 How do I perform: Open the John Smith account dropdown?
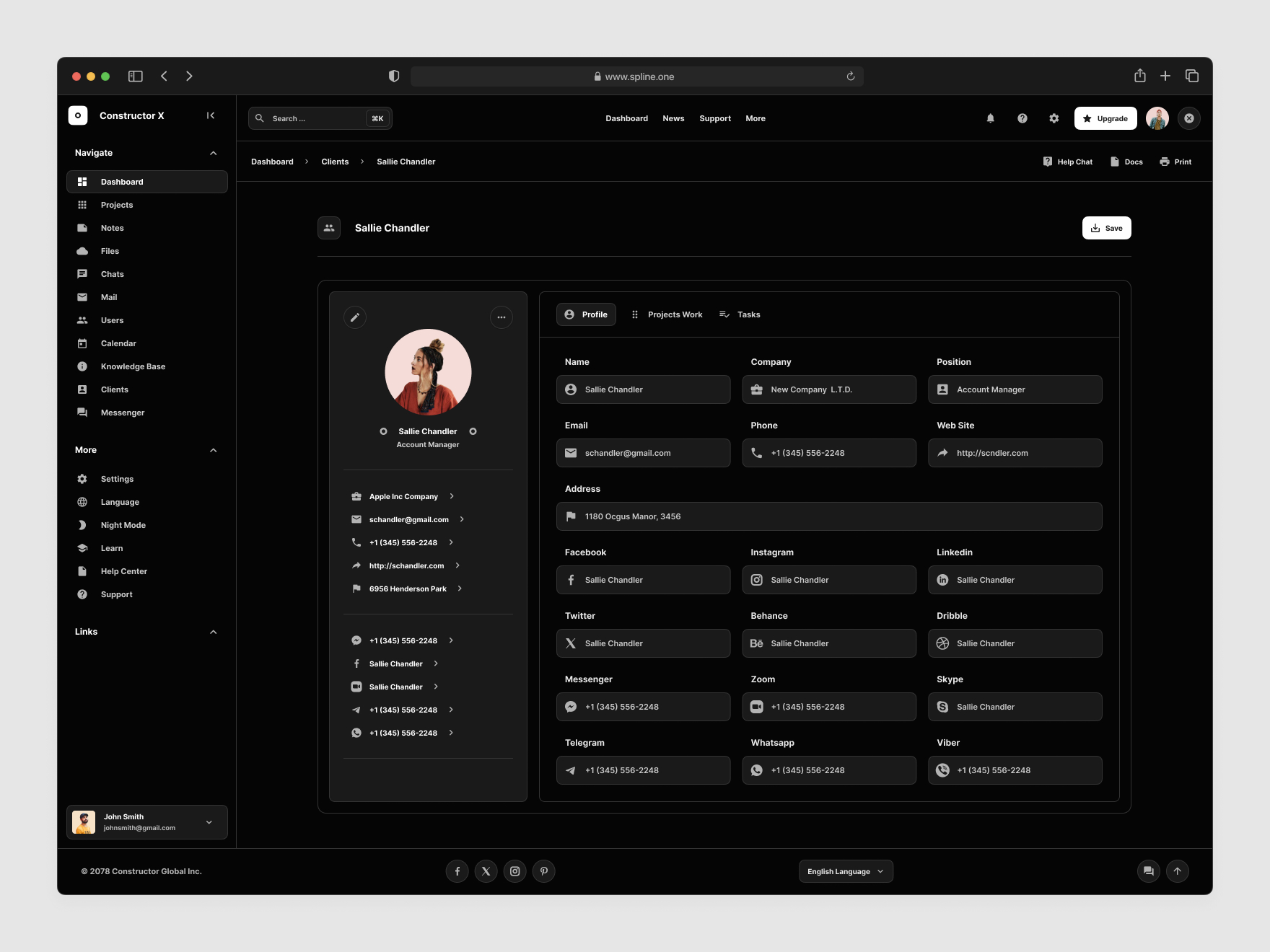147,822
